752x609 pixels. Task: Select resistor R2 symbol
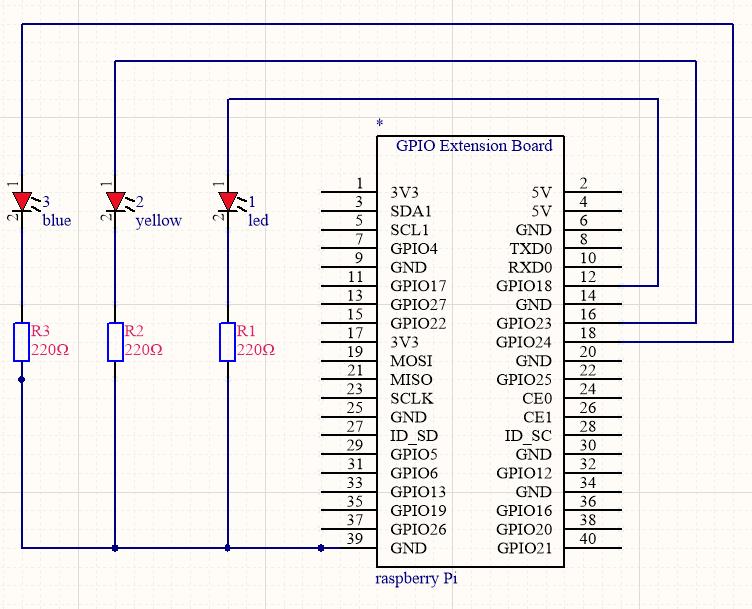pyautogui.click(x=115, y=342)
